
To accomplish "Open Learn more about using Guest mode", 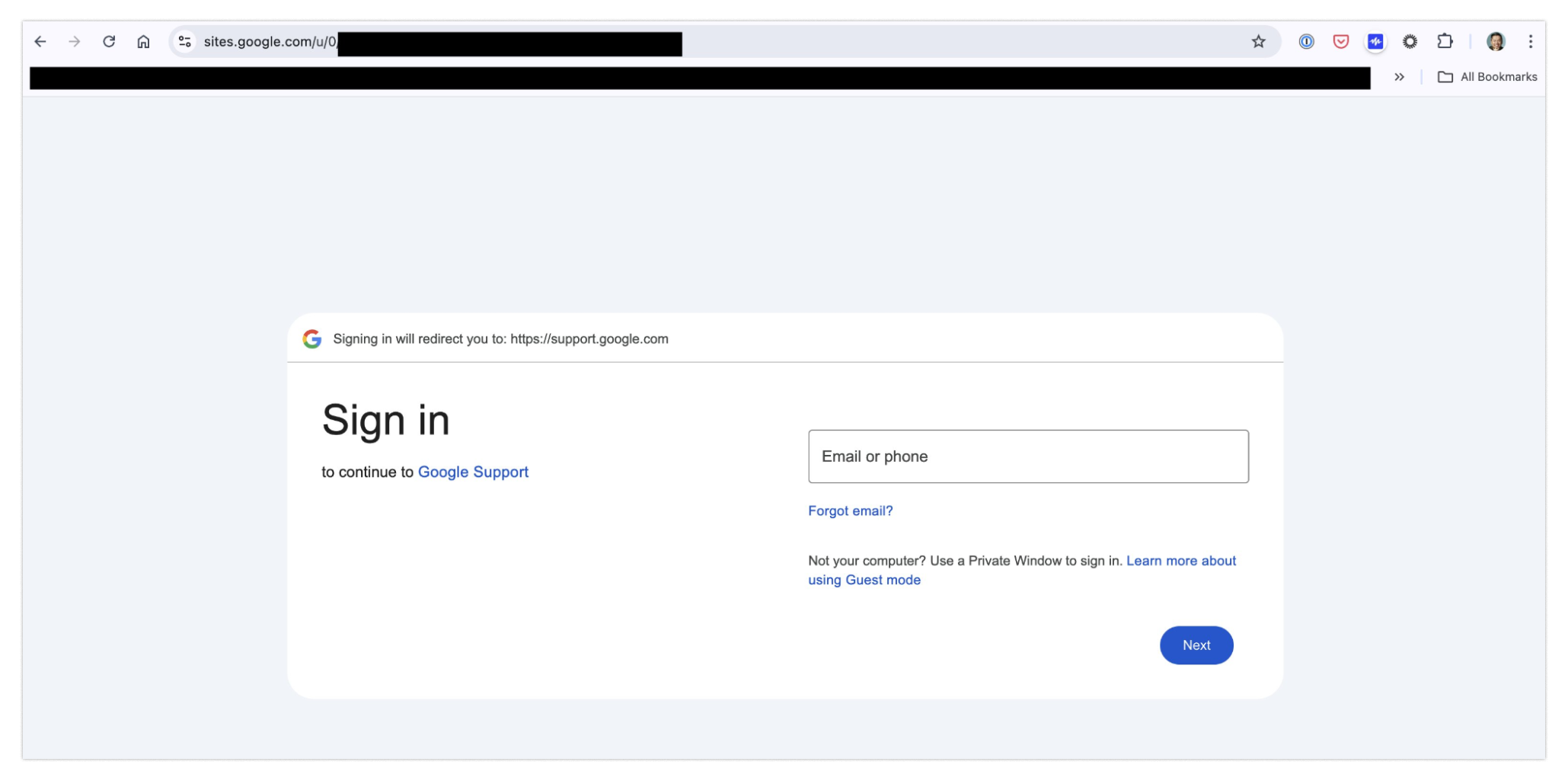I will click(1180, 562).
